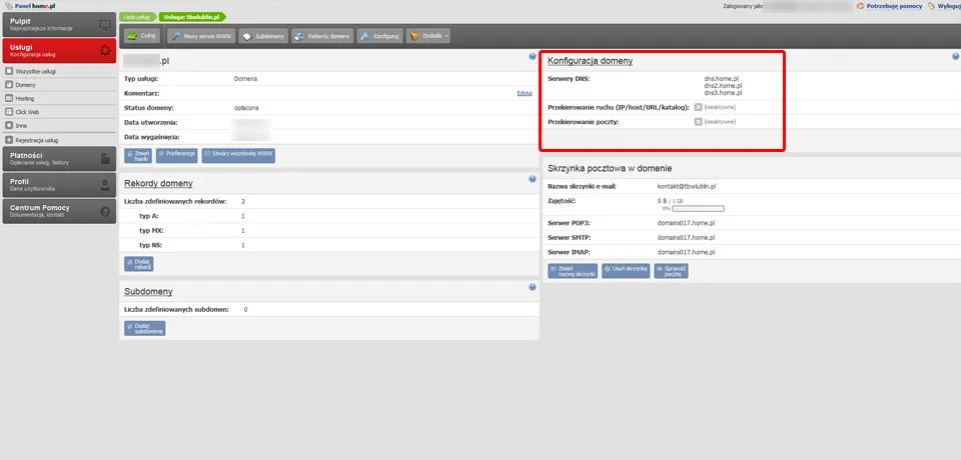Toggle the inactive Przekierowanie poczty status box
Image resolution: width=961 pixels, height=460 pixels.
[698, 121]
